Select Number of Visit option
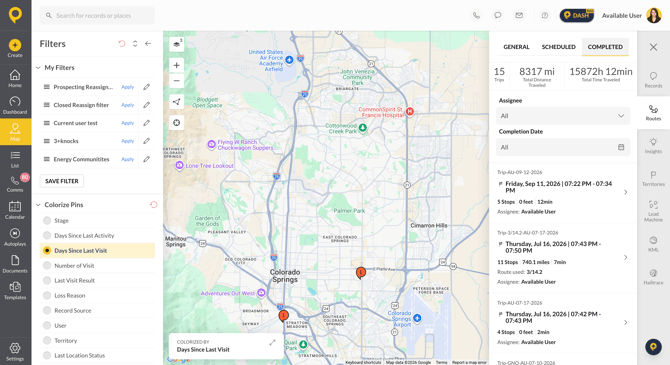The height and width of the screenshot is (365, 670). (x=97, y=265)
